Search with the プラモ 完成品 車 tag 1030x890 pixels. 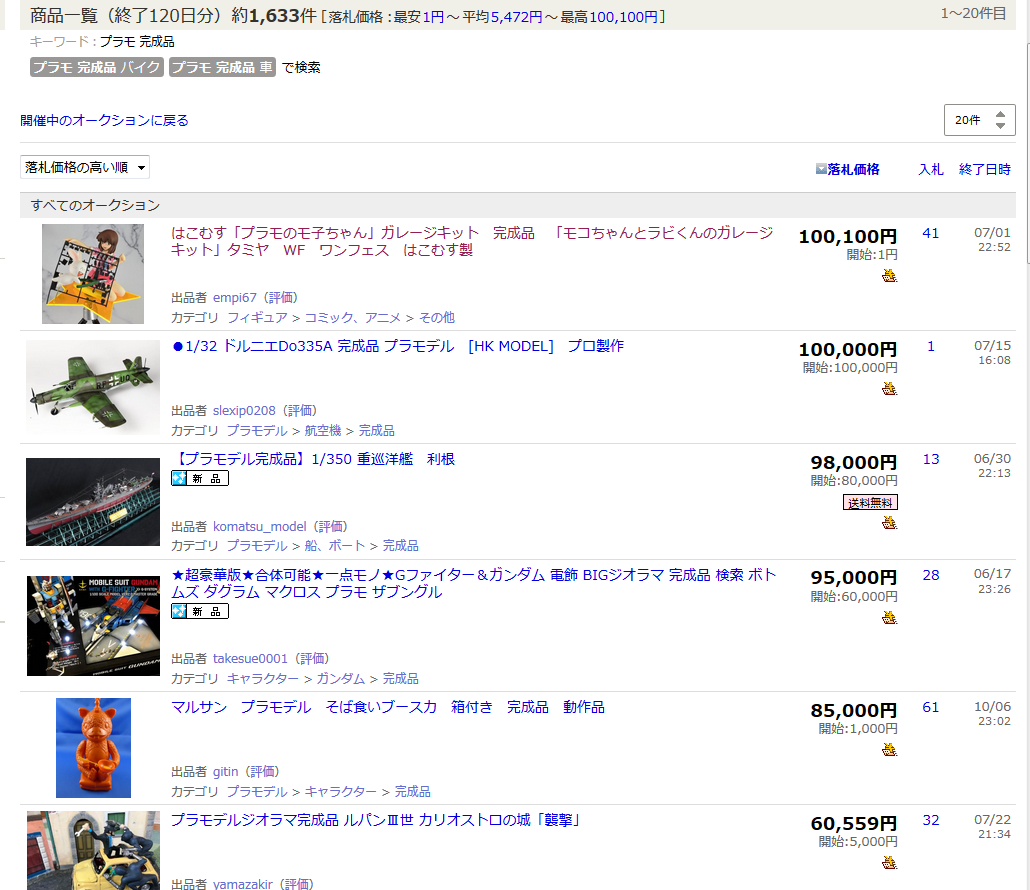tap(221, 68)
